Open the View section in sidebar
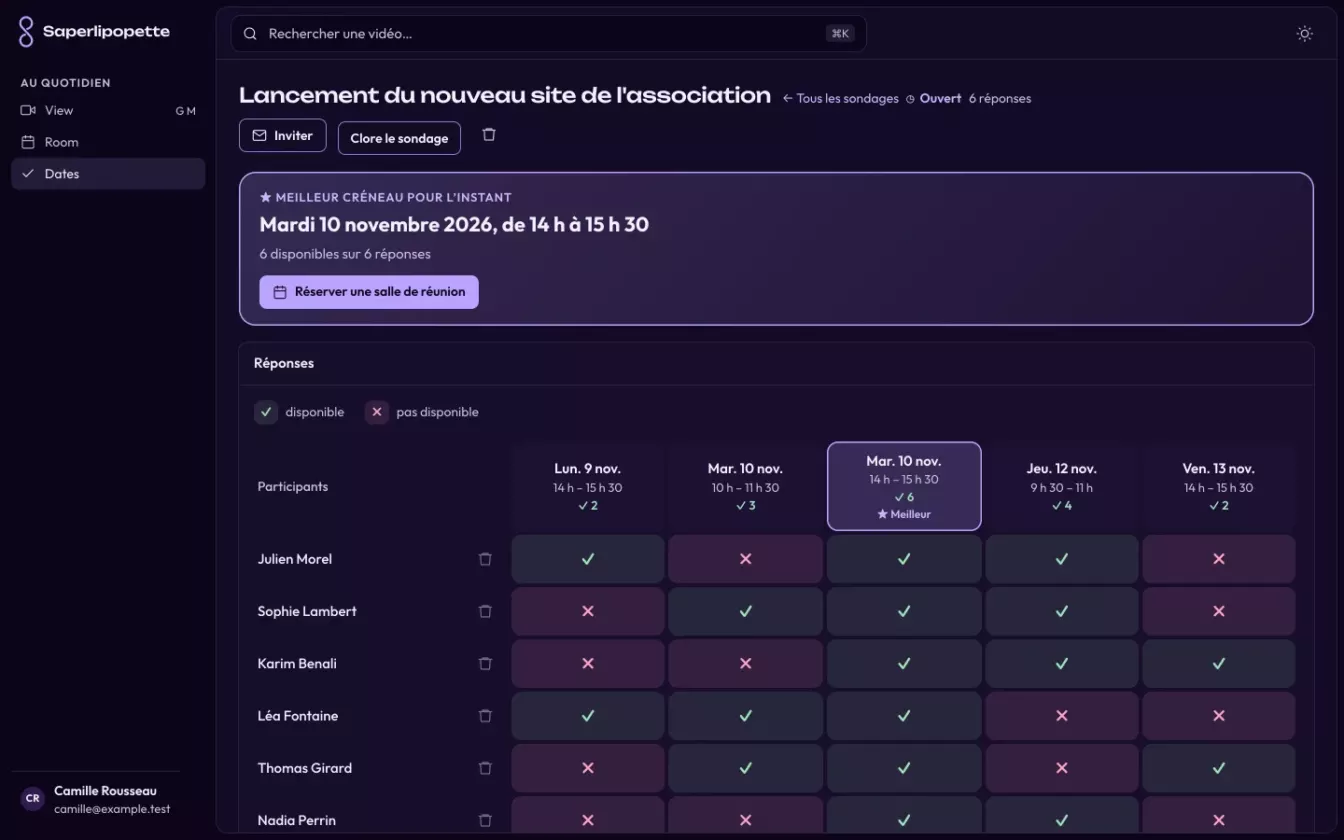Image resolution: width=1344 pixels, height=840 pixels. (108, 110)
